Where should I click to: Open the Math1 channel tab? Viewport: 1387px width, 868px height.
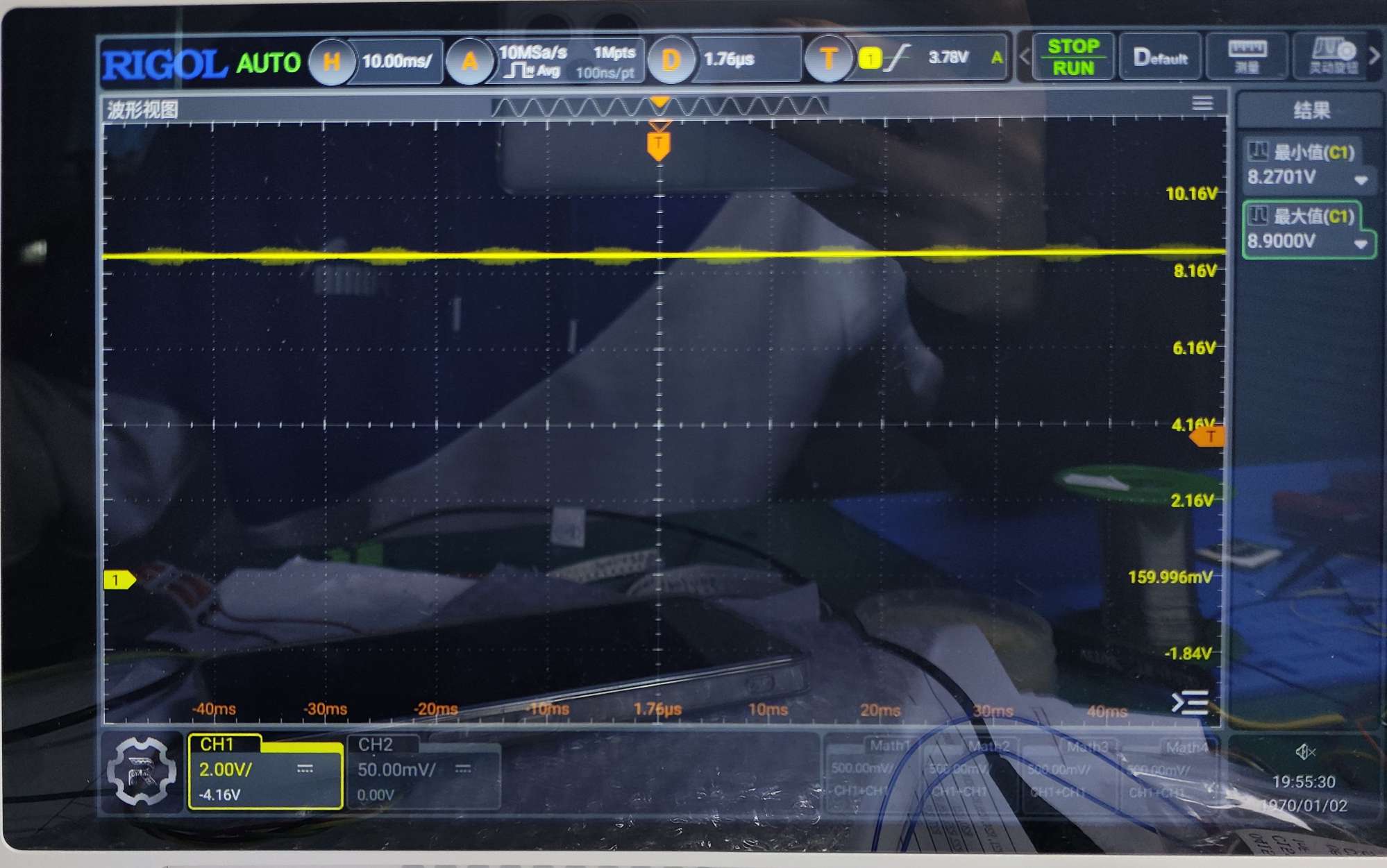tap(889, 747)
